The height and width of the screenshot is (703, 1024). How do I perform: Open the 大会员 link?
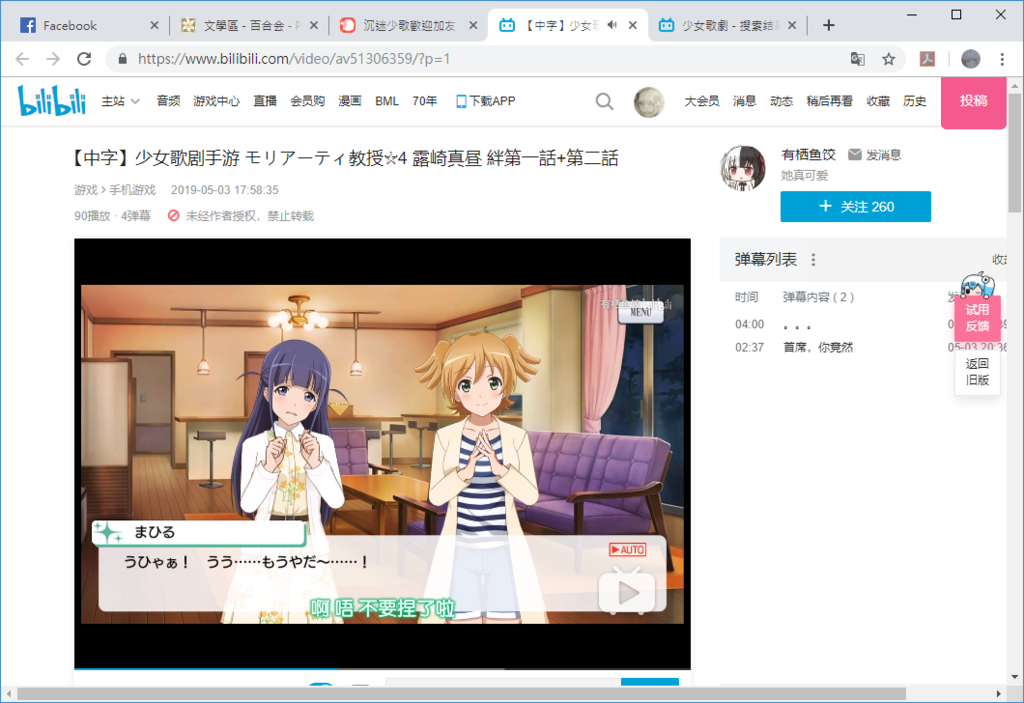point(701,101)
